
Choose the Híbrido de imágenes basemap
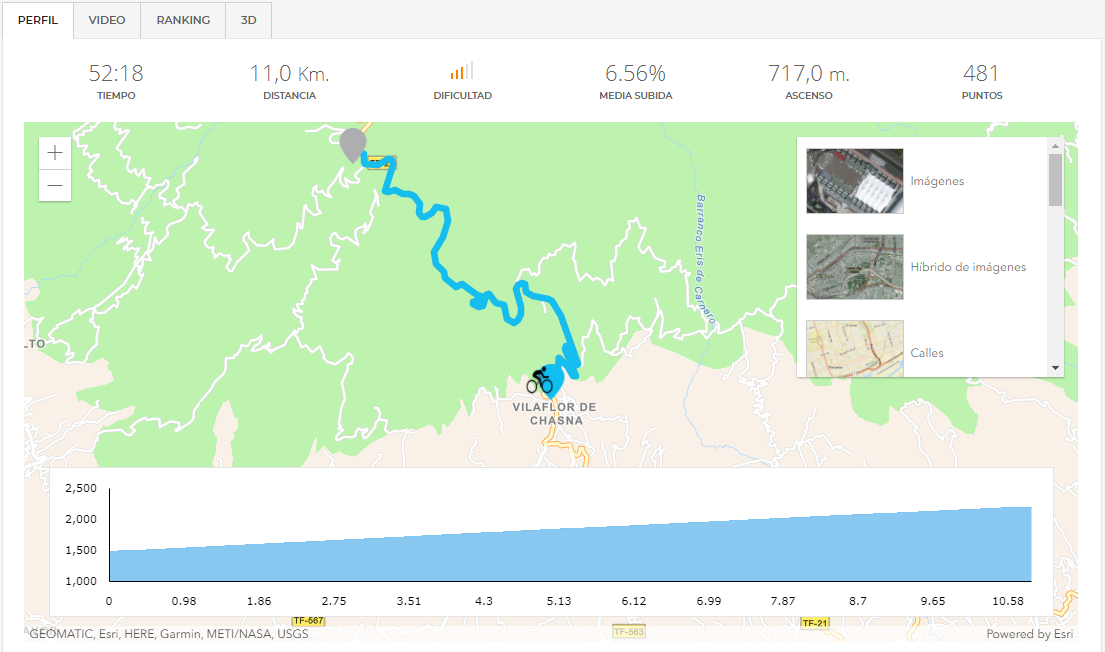point(855,267)
